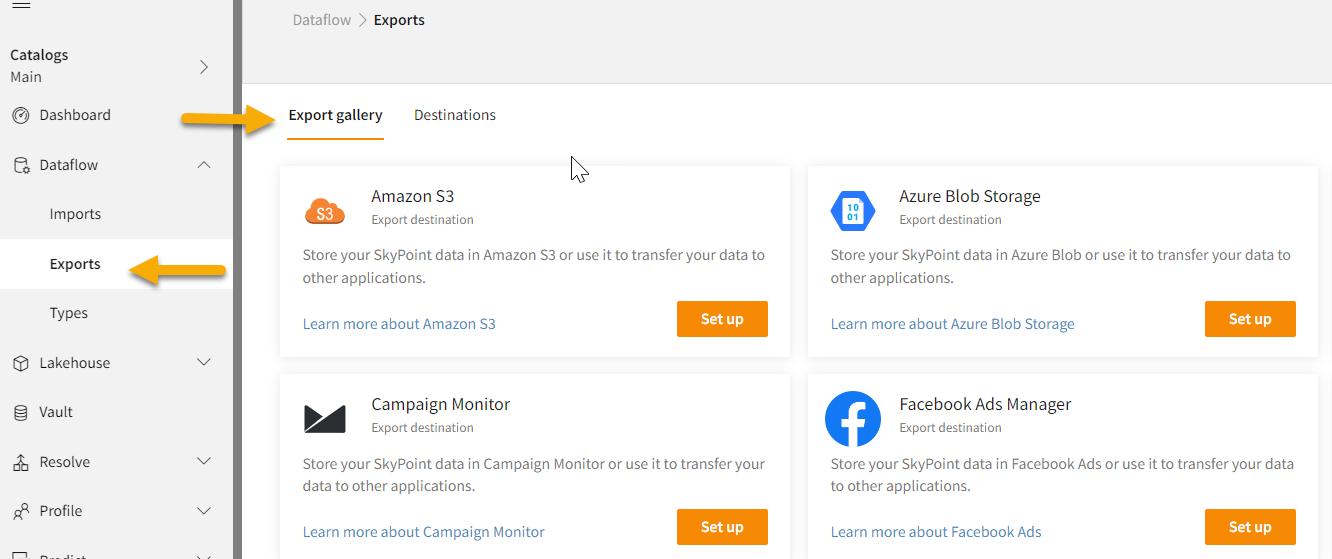Switch to the Destinations tab
1332x559 pixels.
tap(455, 115)
